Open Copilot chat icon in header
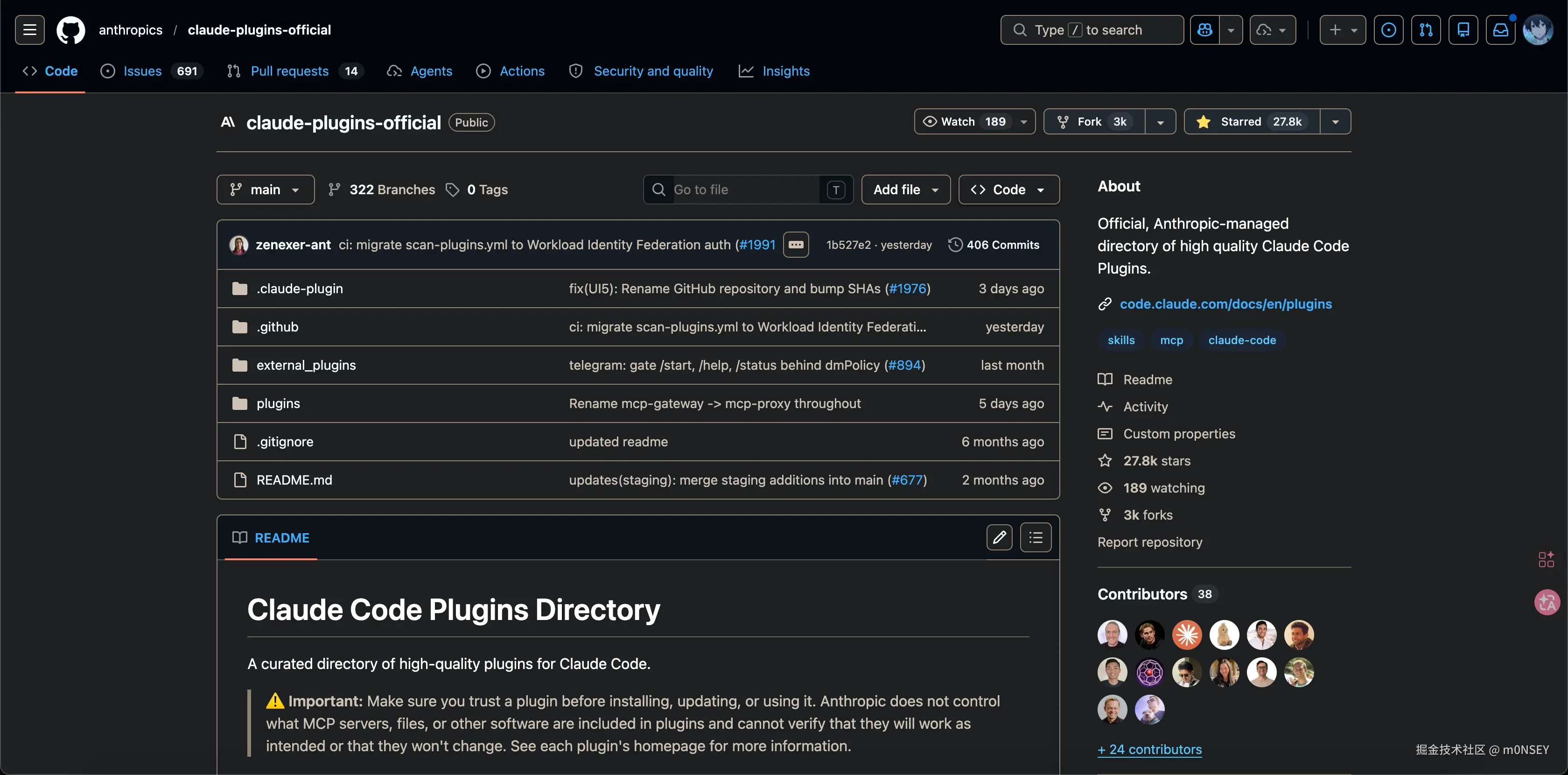 pos(1204,30)
